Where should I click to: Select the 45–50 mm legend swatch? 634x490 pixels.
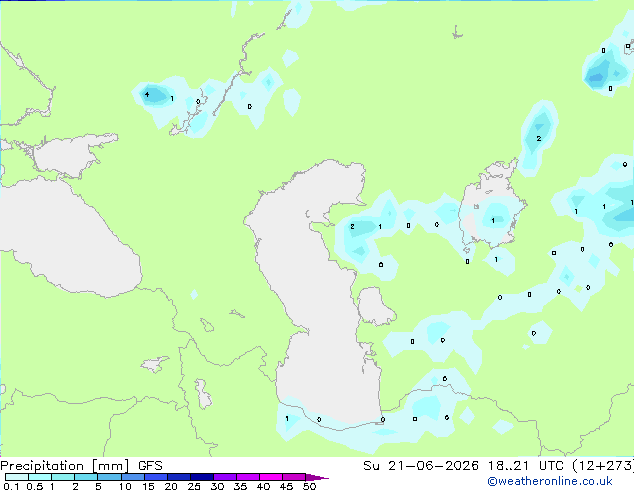tap(294, 477)
